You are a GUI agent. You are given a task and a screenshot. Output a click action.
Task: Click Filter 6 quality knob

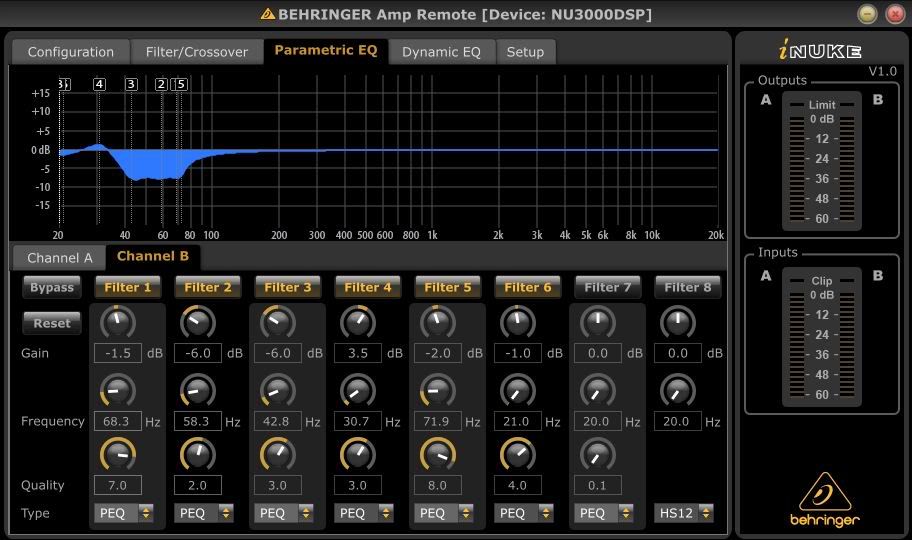click(518, 454)
